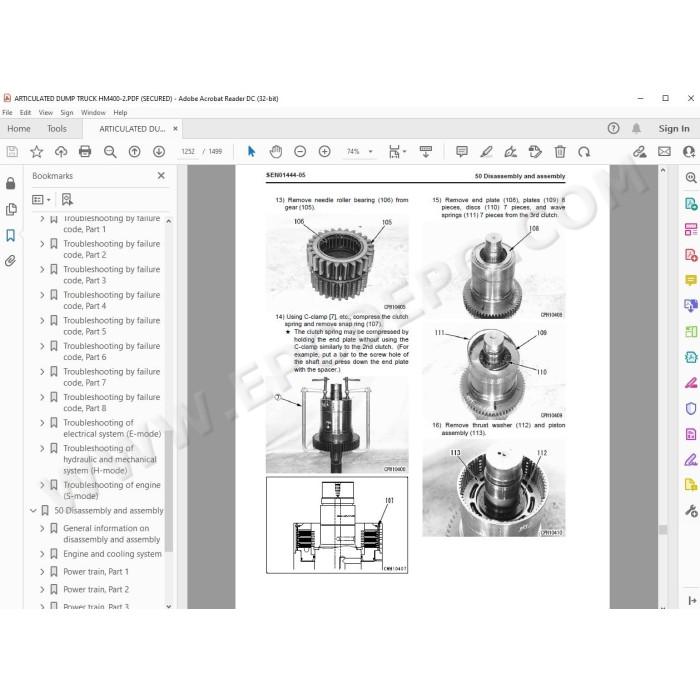Click the Rotate page icon
Viewport: 700px width, 700px height.
[584, 152]
